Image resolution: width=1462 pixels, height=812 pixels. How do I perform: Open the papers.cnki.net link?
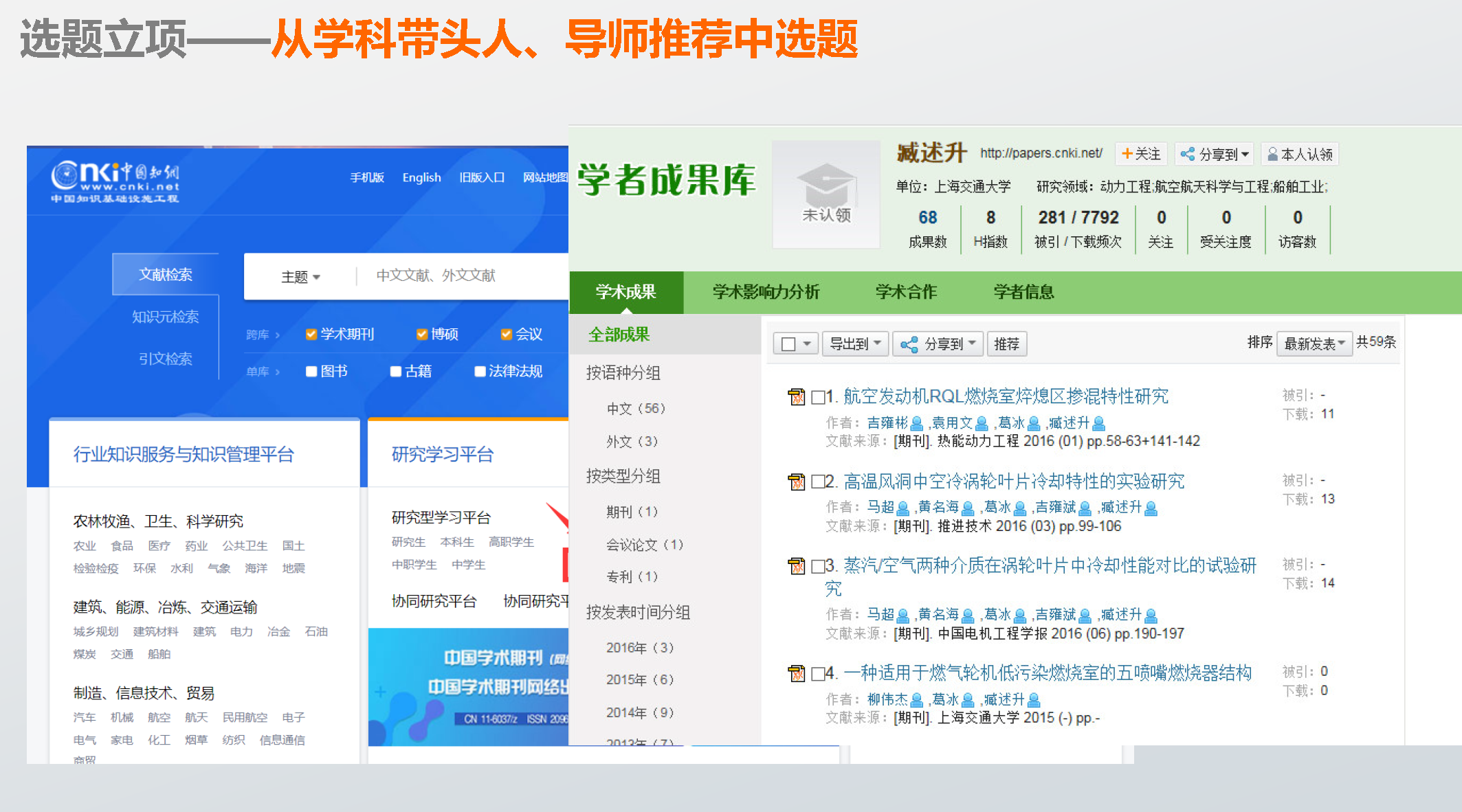coord(1041,153)
